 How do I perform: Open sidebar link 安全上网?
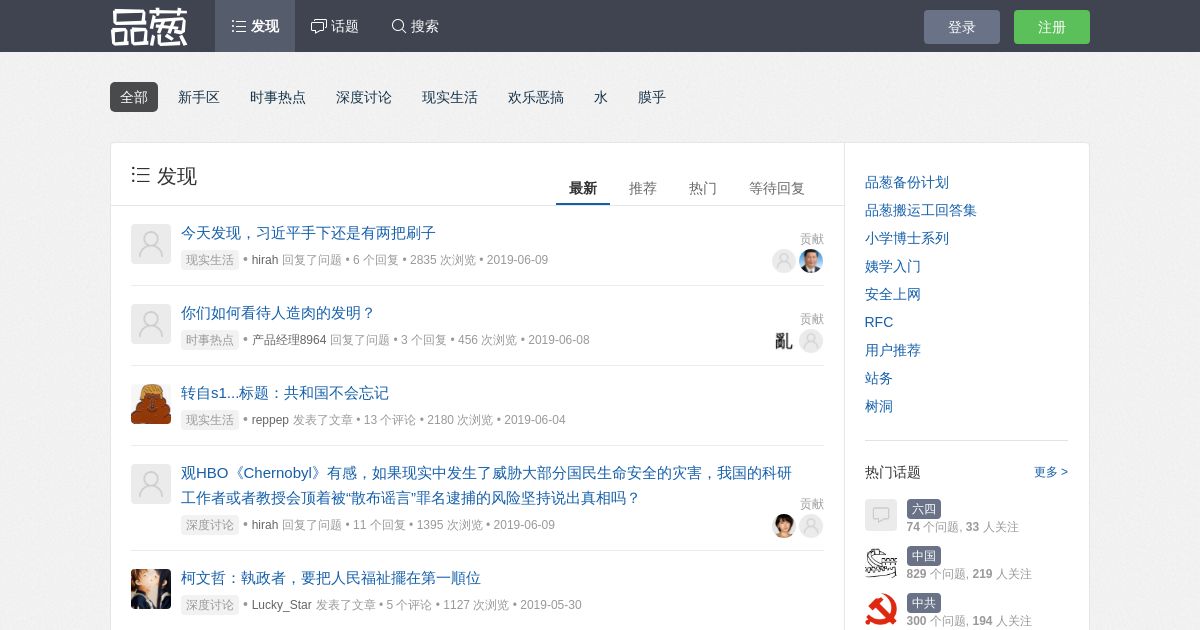pos(893,294)
